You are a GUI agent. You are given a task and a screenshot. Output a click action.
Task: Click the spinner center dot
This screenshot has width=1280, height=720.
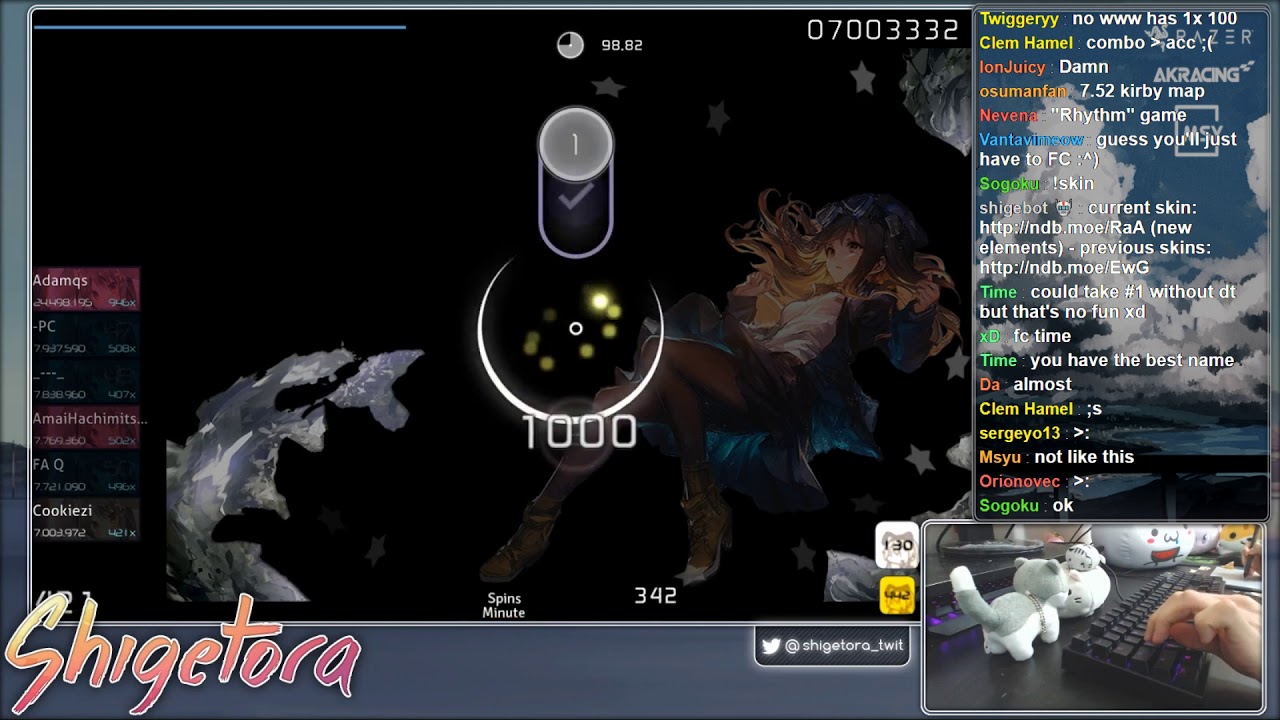point(575,328)
